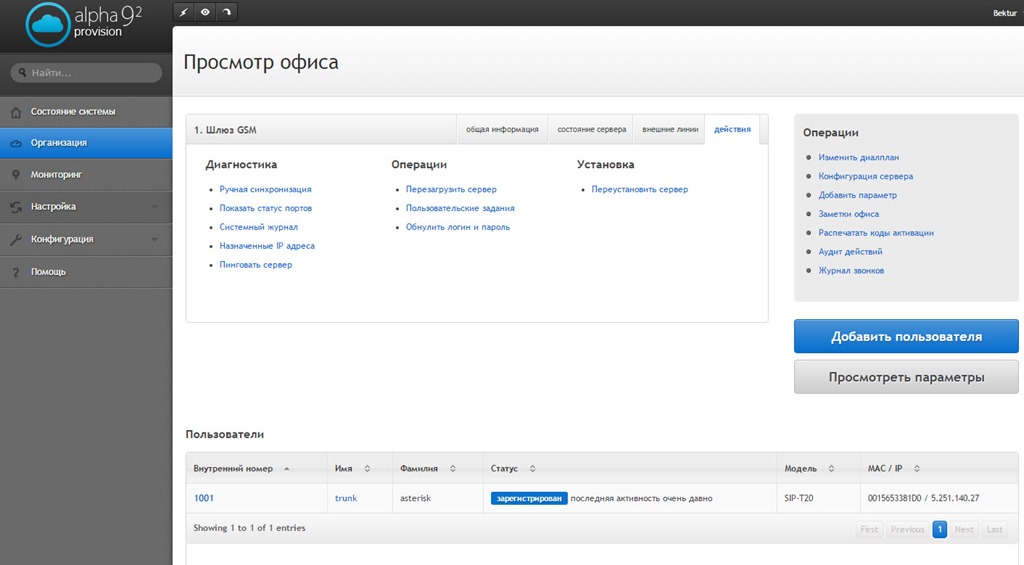
Task: Click Распечатать коды активации link
Action: pyautogui.click(x=876, y=233)
